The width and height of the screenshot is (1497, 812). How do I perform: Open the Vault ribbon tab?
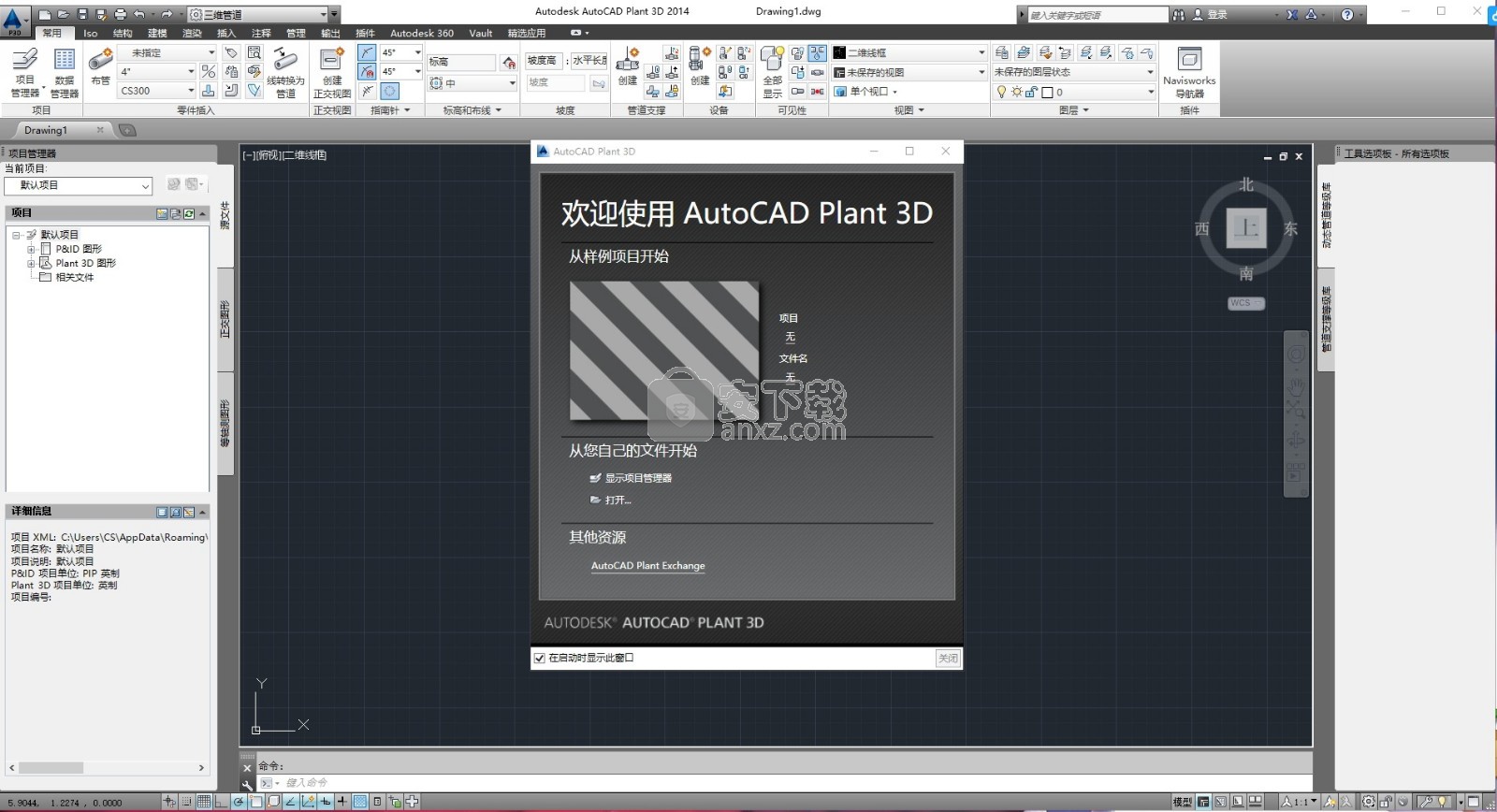480,33
